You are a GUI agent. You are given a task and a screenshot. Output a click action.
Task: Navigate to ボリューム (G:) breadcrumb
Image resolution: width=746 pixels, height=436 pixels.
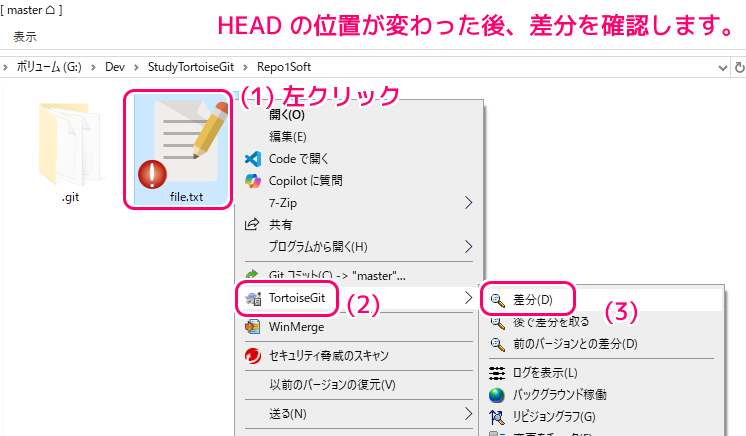tap(49, 67)
